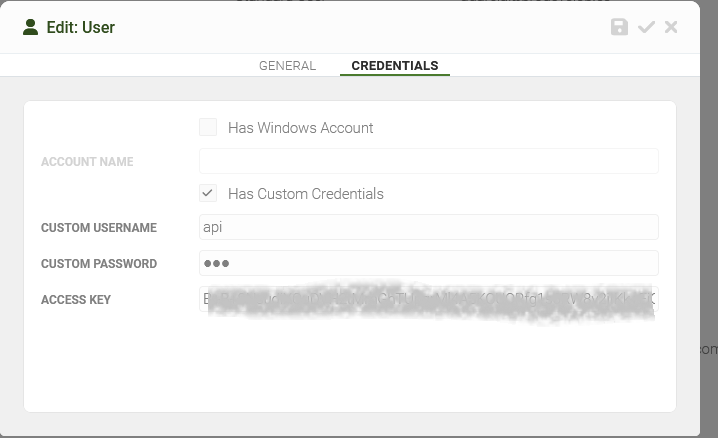This screenshot has width=718, height=438.
Task: Select the Access Key field
Action: [429, 299]
